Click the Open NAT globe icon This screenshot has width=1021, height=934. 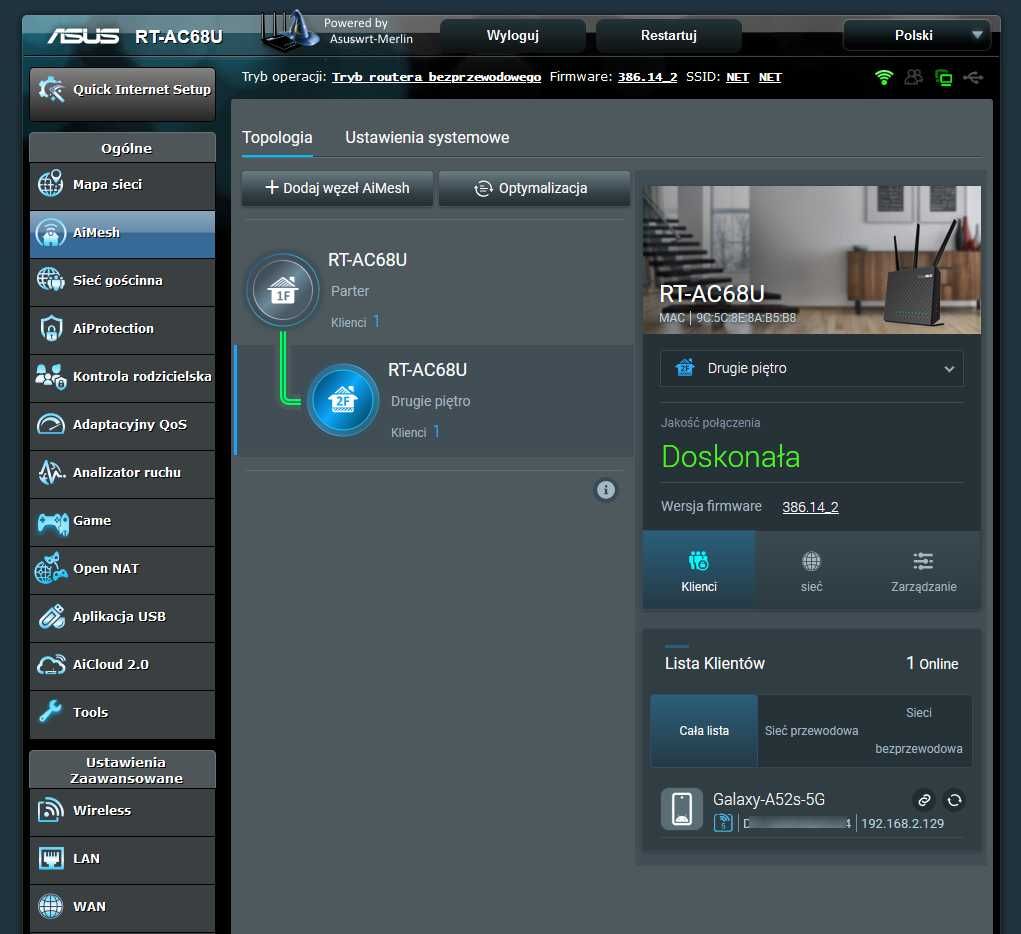coord(51,568)
